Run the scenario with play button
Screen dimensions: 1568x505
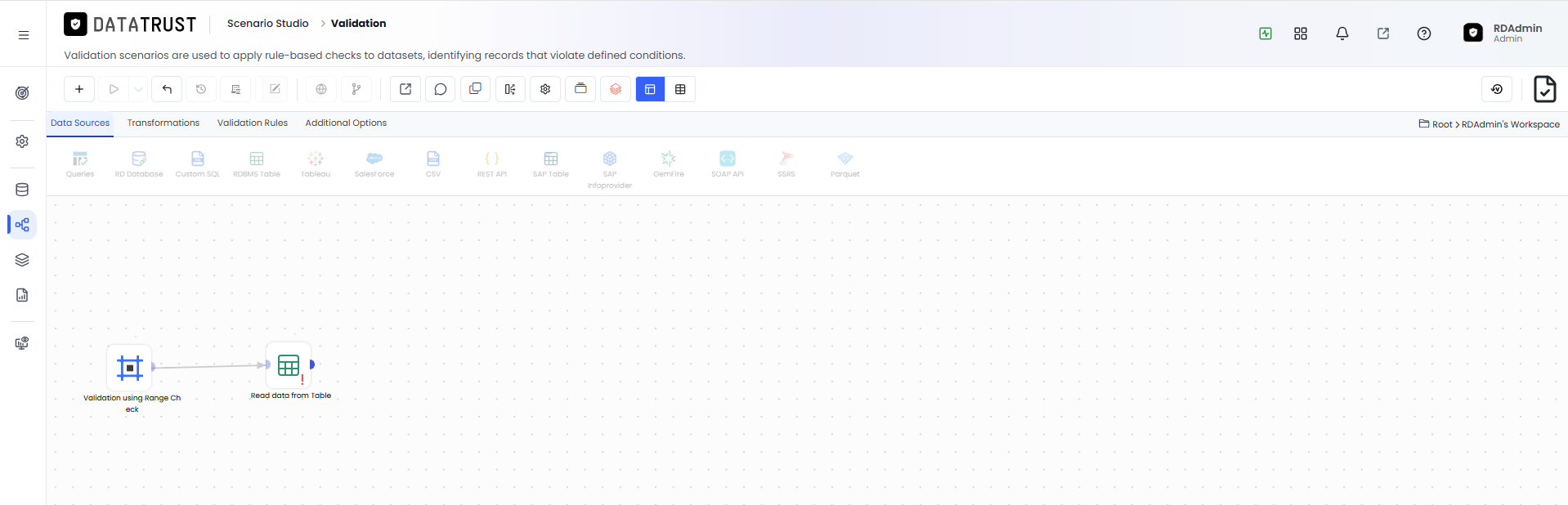click(114, 89)
